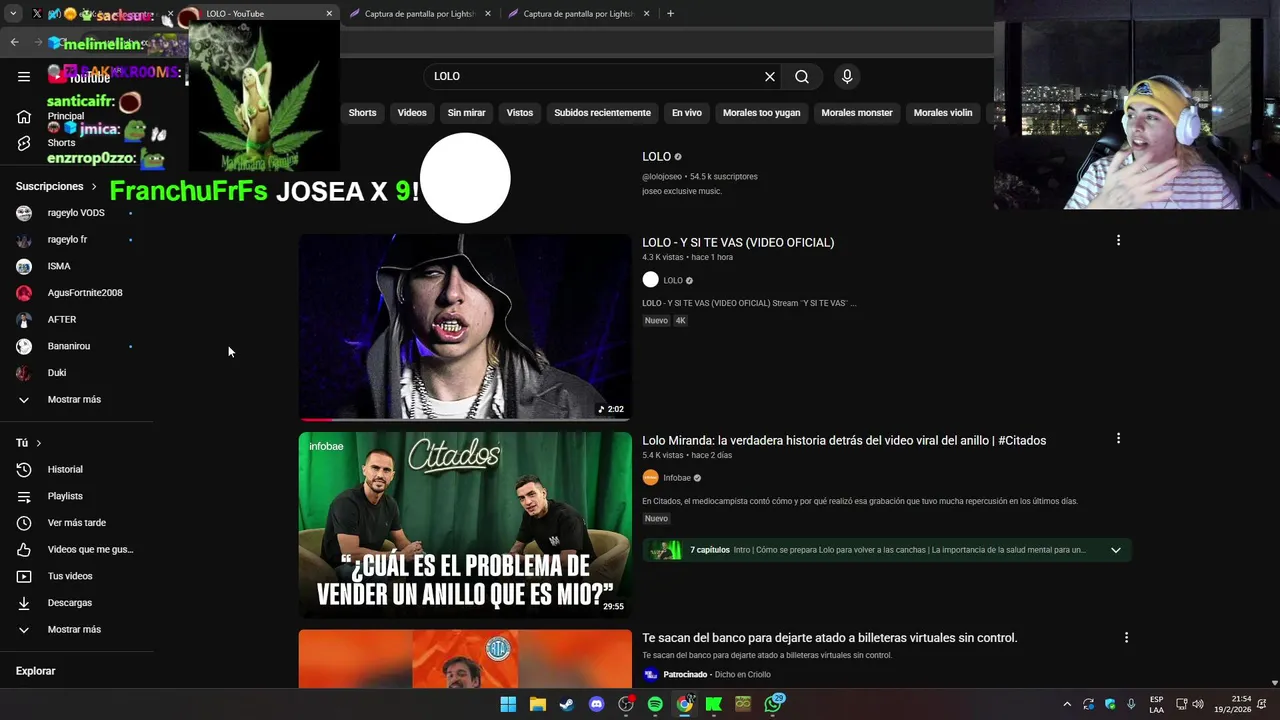Open Spotify from the taskbar
1280x720 pixels.
(655, 704)
